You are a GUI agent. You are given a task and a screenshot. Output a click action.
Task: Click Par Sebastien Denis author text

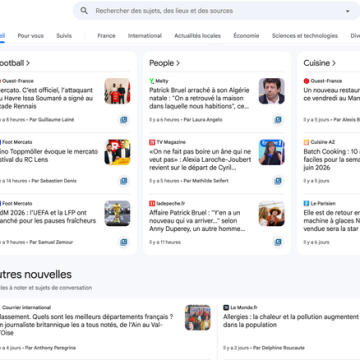point(54,181)
